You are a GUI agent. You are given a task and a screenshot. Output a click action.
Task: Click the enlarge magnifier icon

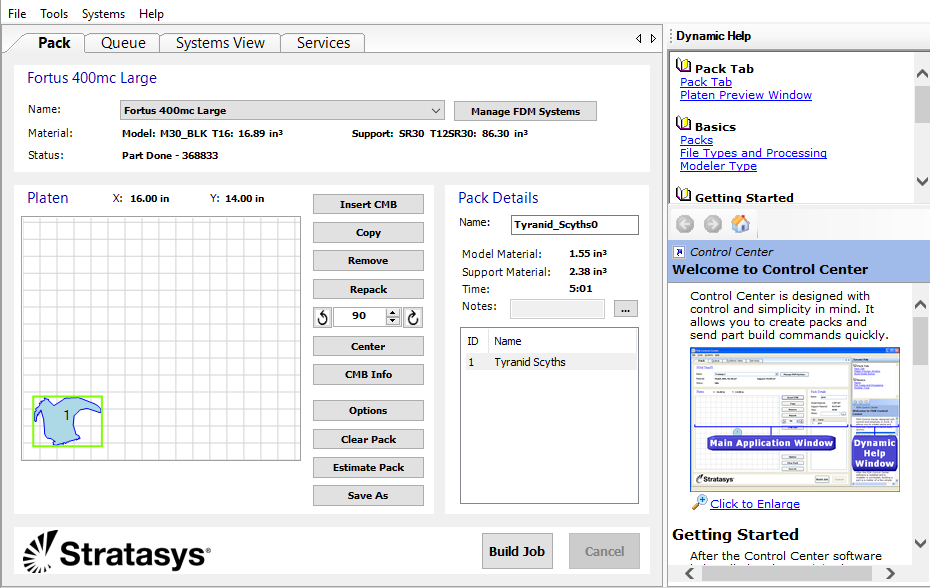point(699,502)
